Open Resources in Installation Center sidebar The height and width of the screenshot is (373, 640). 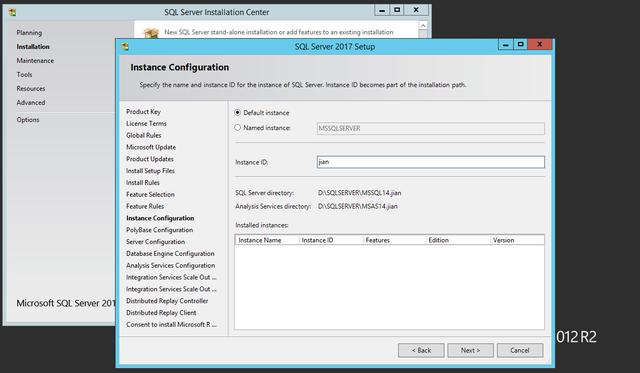31,88
